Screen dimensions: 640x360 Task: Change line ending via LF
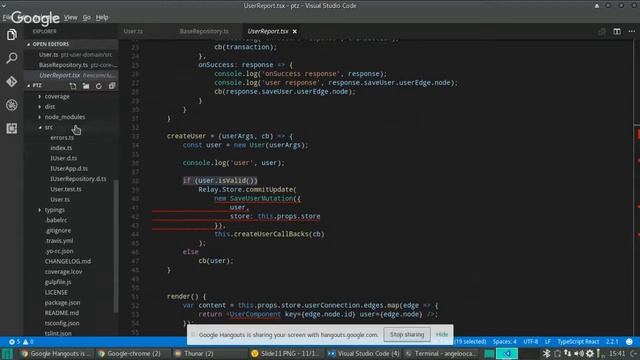coord(548,342)
